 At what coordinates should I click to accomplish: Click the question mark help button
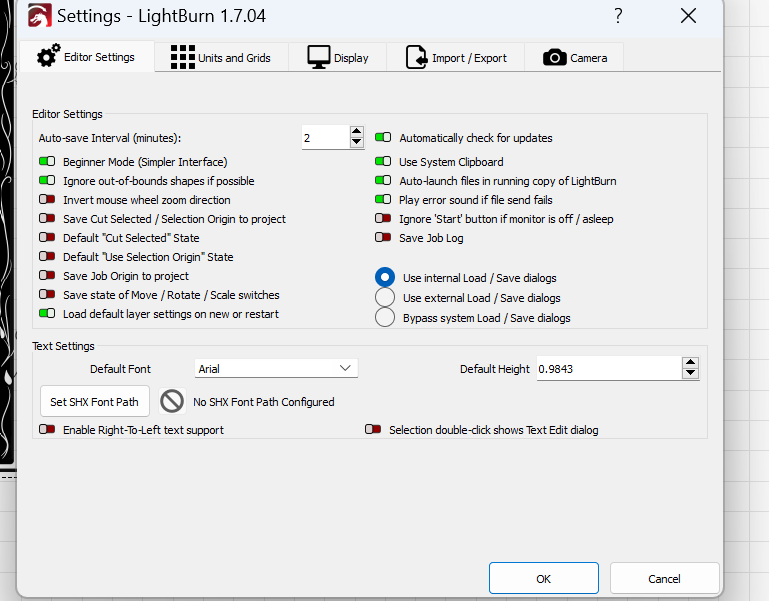[618, 16]
